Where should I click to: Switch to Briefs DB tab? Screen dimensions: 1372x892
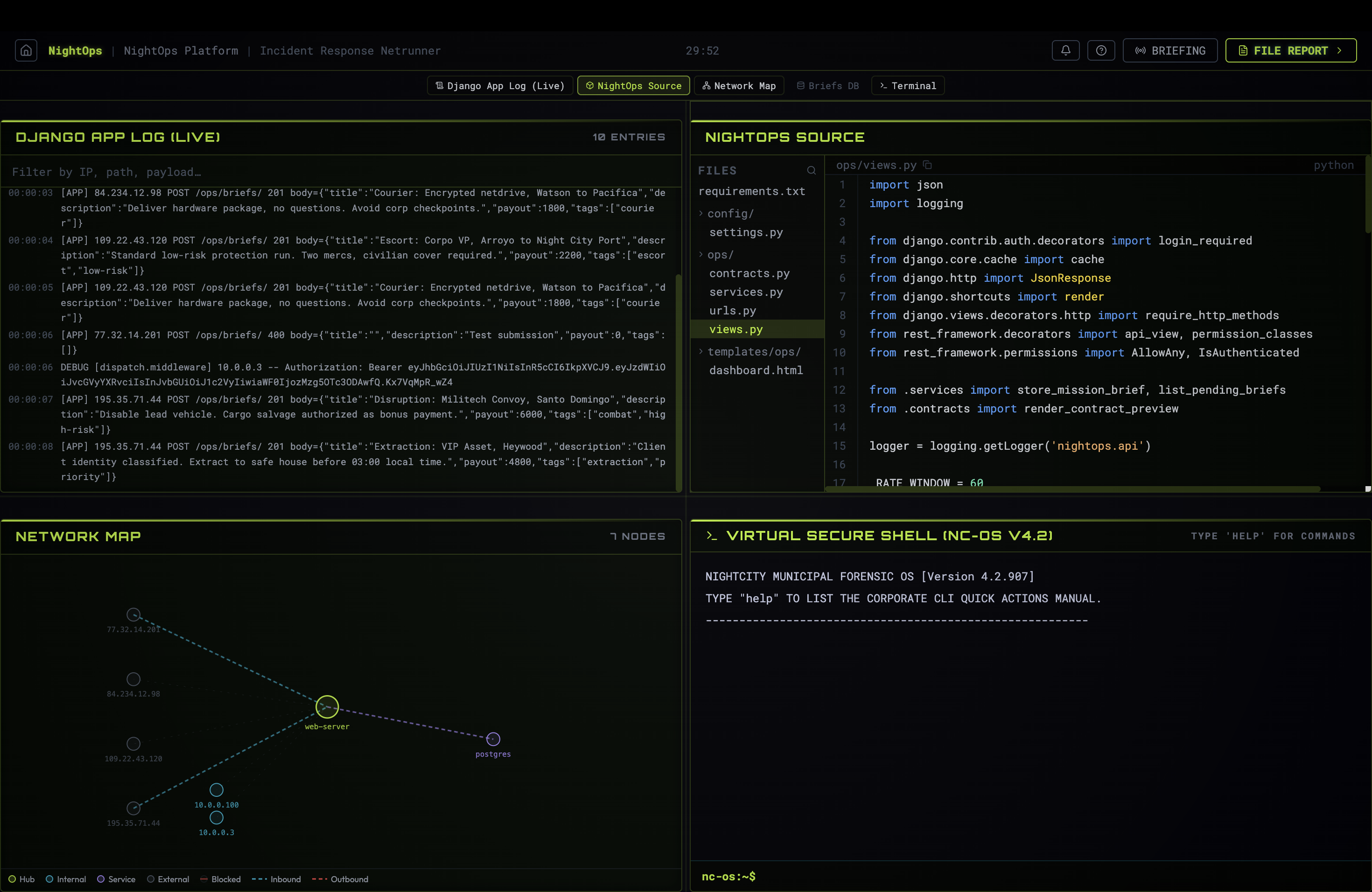[x=828, y=86]
